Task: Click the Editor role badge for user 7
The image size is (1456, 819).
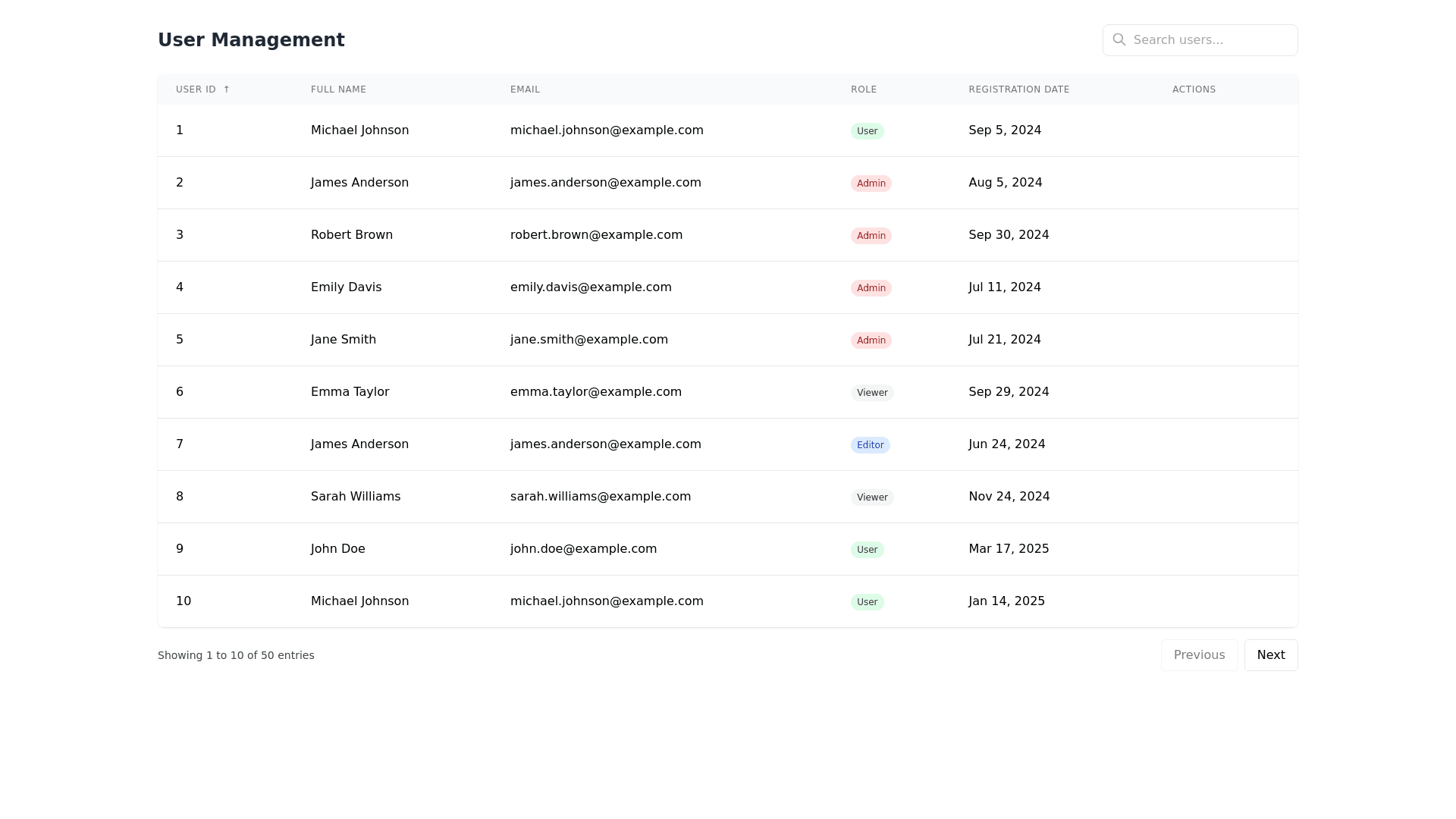Action: pos(870,445)
